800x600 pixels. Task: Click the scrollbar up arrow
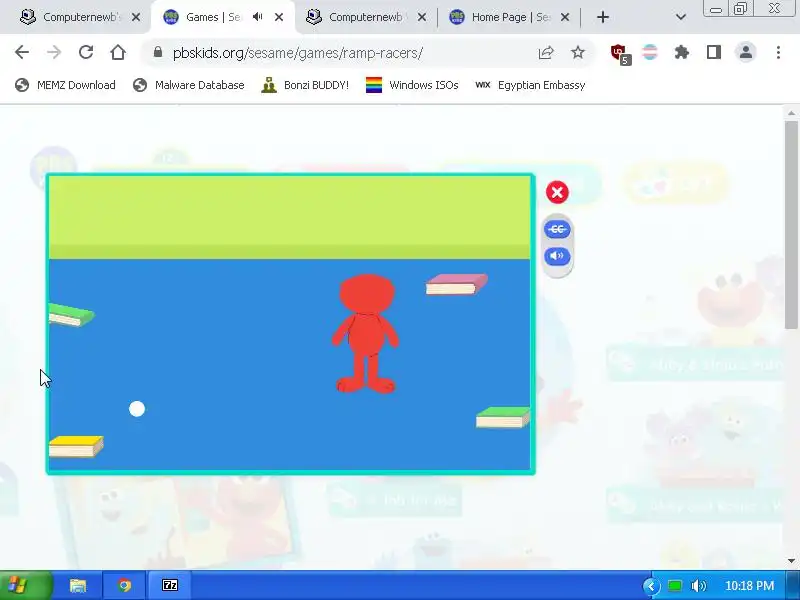tap(791, 113)
